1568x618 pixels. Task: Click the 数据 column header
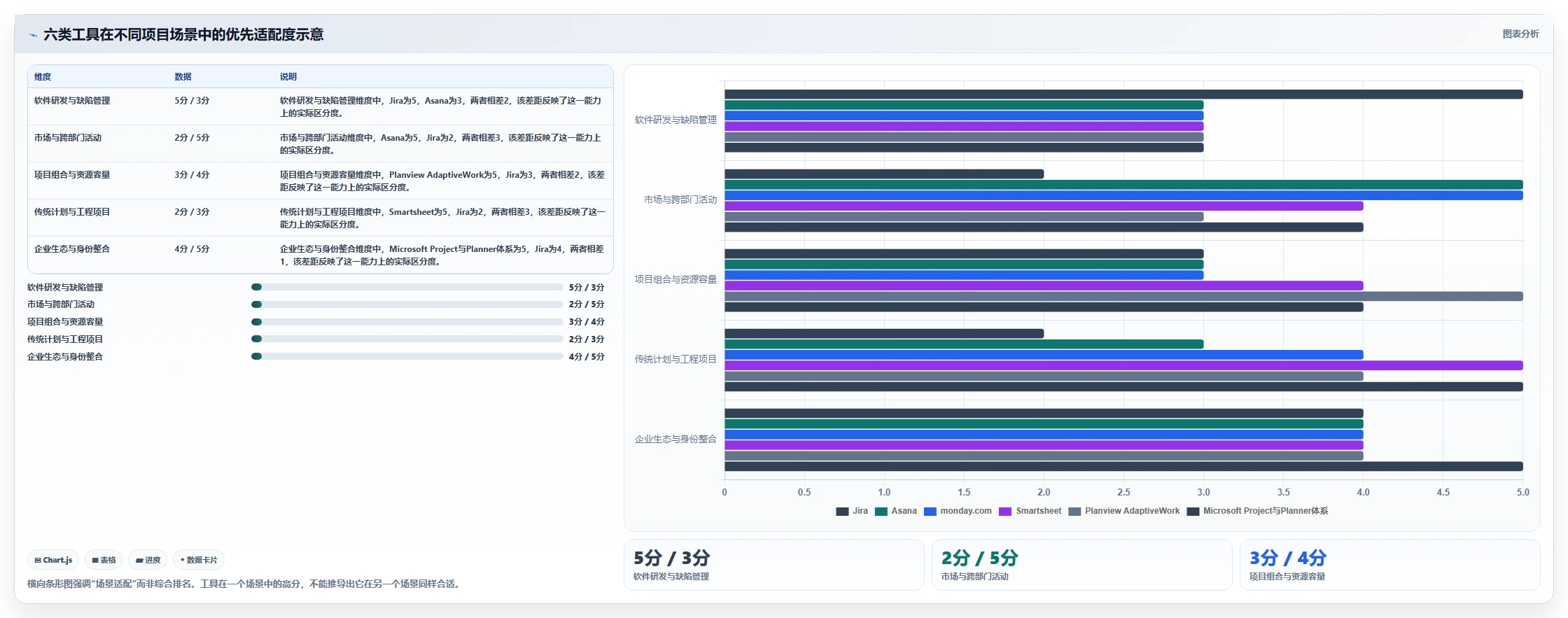pyautogui.click(x=183, y=77)
